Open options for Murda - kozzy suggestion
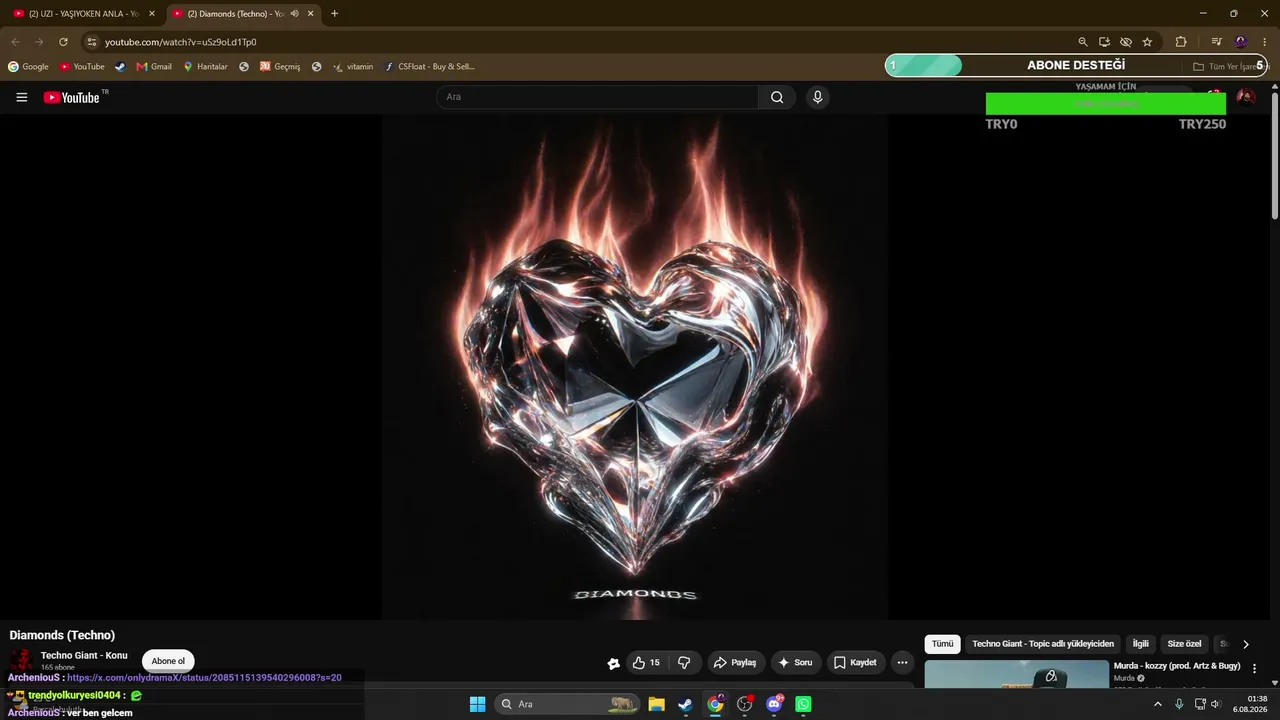 click(x=1254, y=669)
